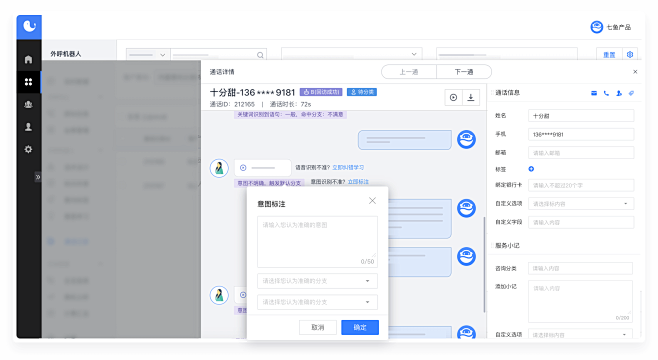Image resolution: width=658 pixels, height=360 pixels.
Task: Go to previous call 上一通
Action: point(409,72)
